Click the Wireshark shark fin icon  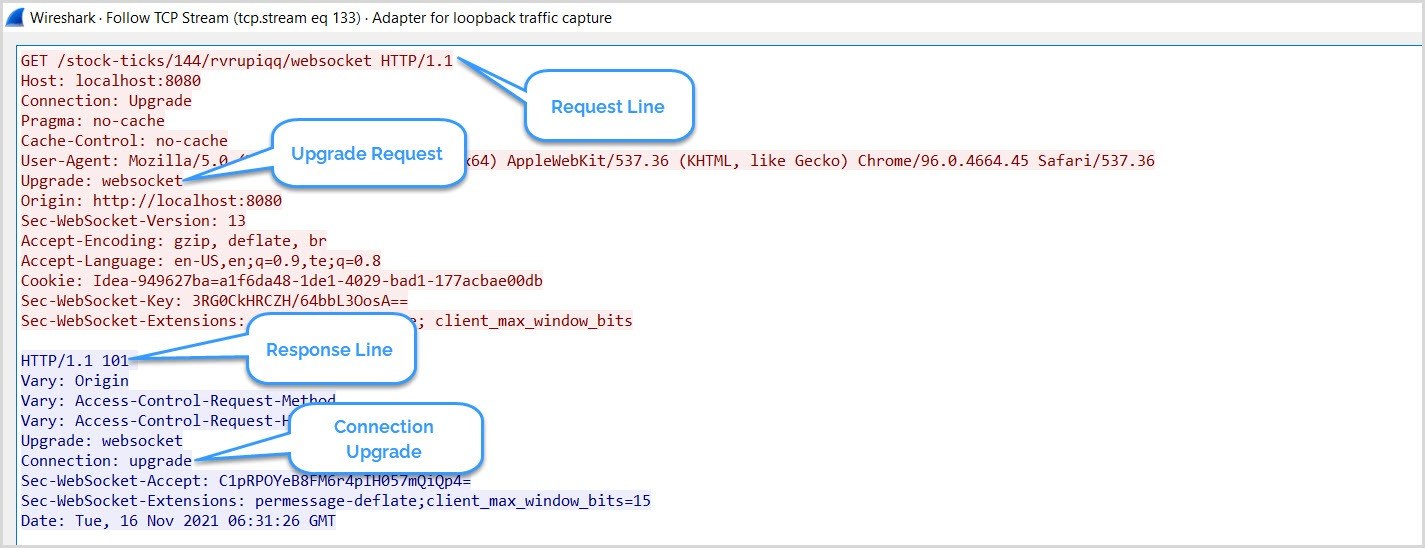point(16,17)
